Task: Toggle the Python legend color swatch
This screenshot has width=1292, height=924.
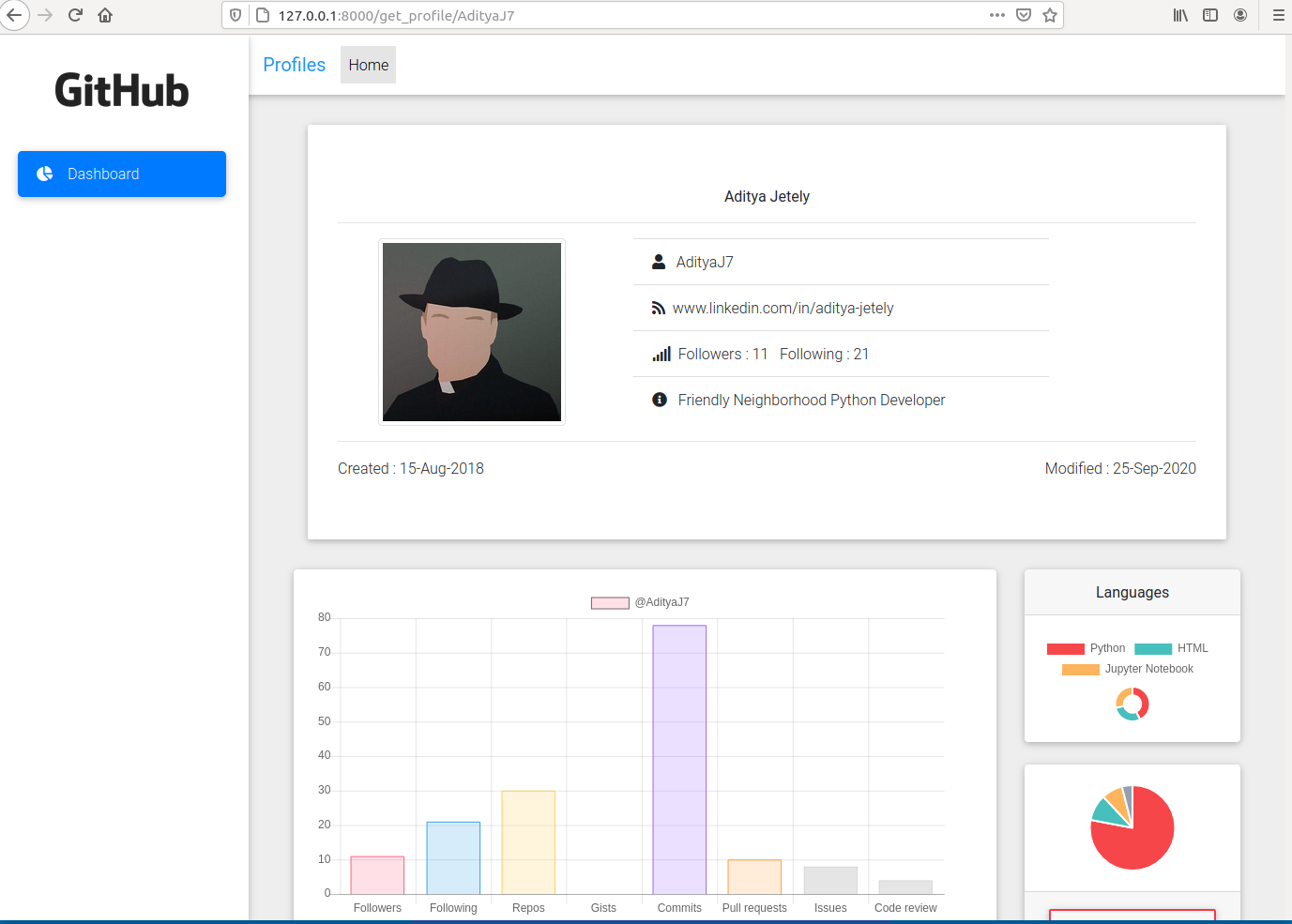Action: [x=1066, y=648]
